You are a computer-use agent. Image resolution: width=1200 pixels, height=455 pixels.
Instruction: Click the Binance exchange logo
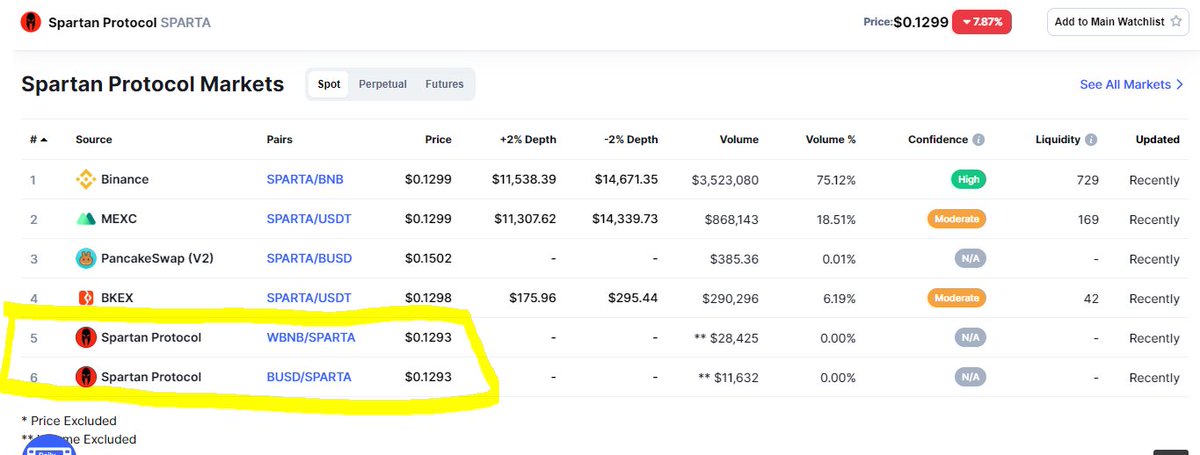point(86,180)
